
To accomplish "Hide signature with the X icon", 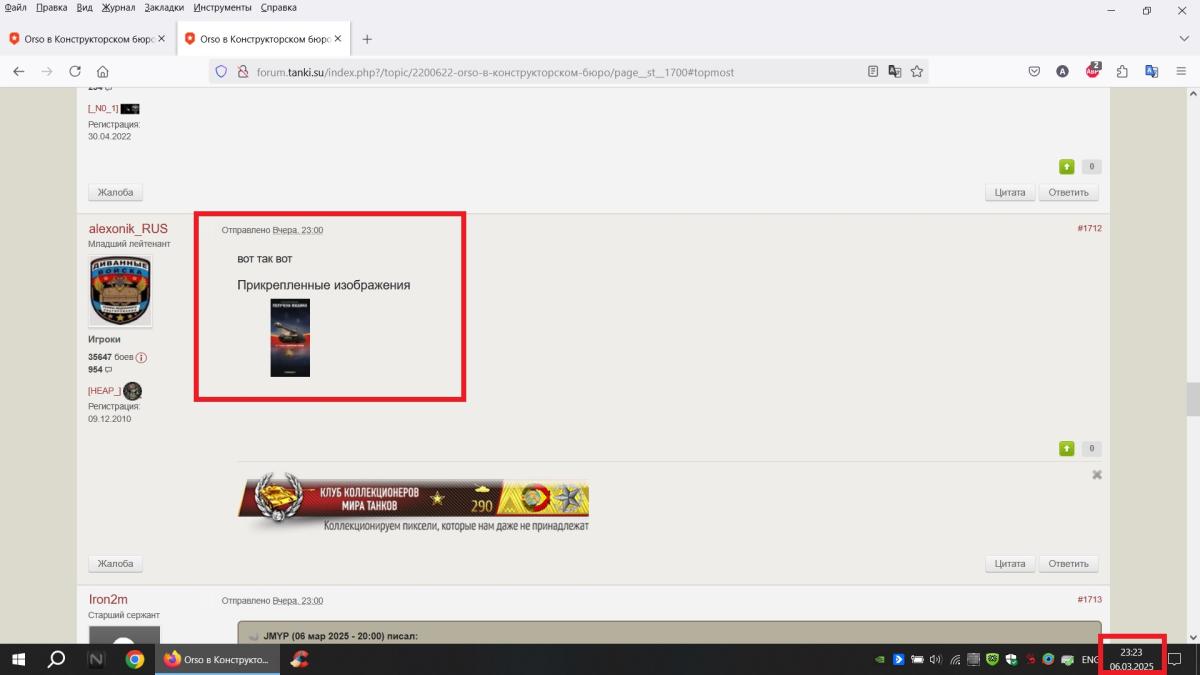I will (x=1097, y=475).
